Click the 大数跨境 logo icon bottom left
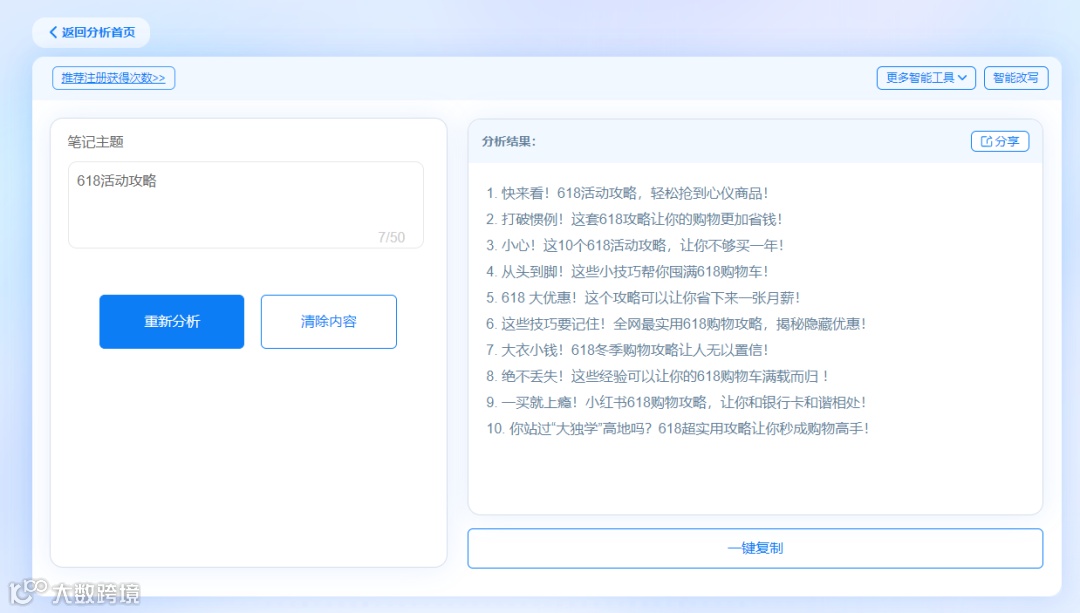 click(28, 594)
